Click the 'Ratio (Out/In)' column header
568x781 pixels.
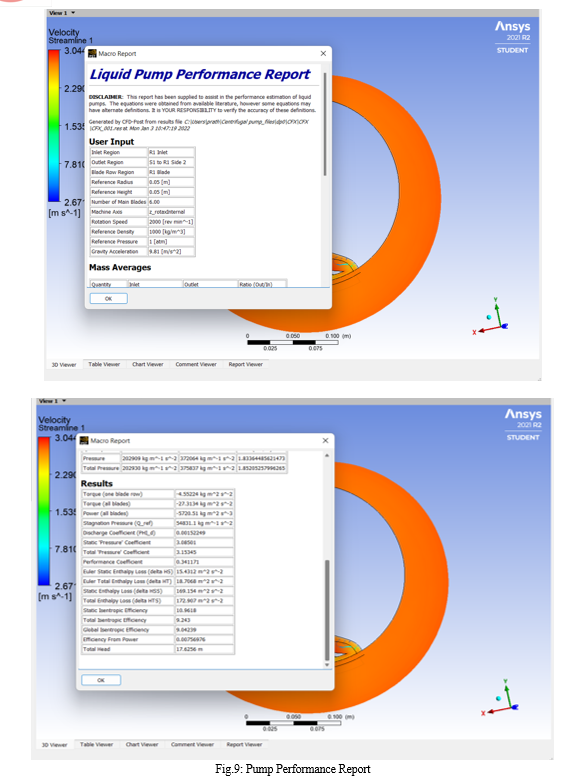point(262,284)
